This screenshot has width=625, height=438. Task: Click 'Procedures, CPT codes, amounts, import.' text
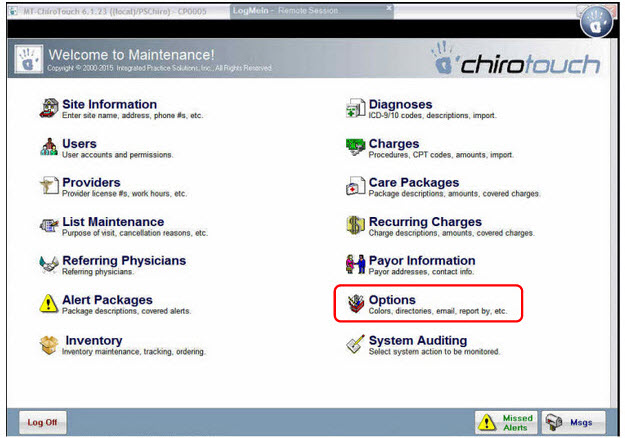click(x=441, y=155)
